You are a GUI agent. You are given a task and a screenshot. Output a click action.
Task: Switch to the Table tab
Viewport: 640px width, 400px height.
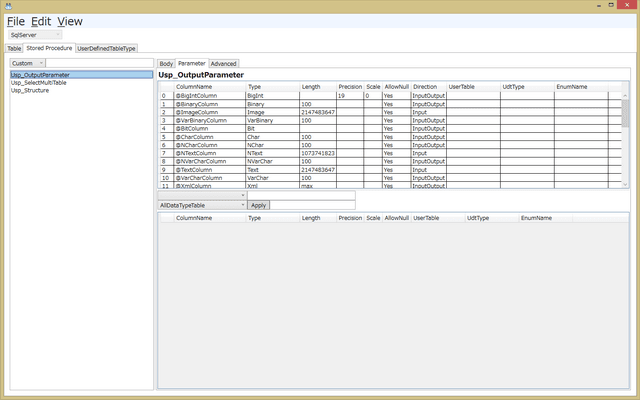[14, 49]
